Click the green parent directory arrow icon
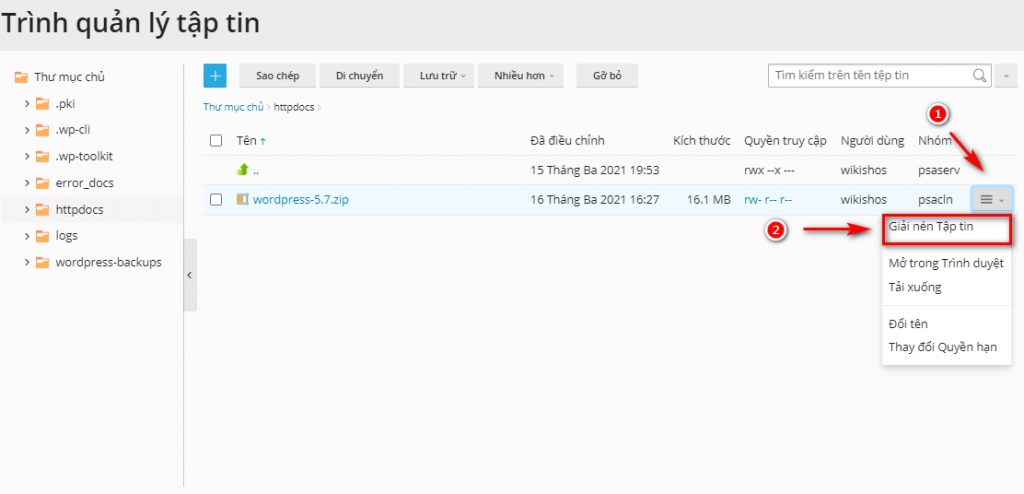 click(242, 170)
